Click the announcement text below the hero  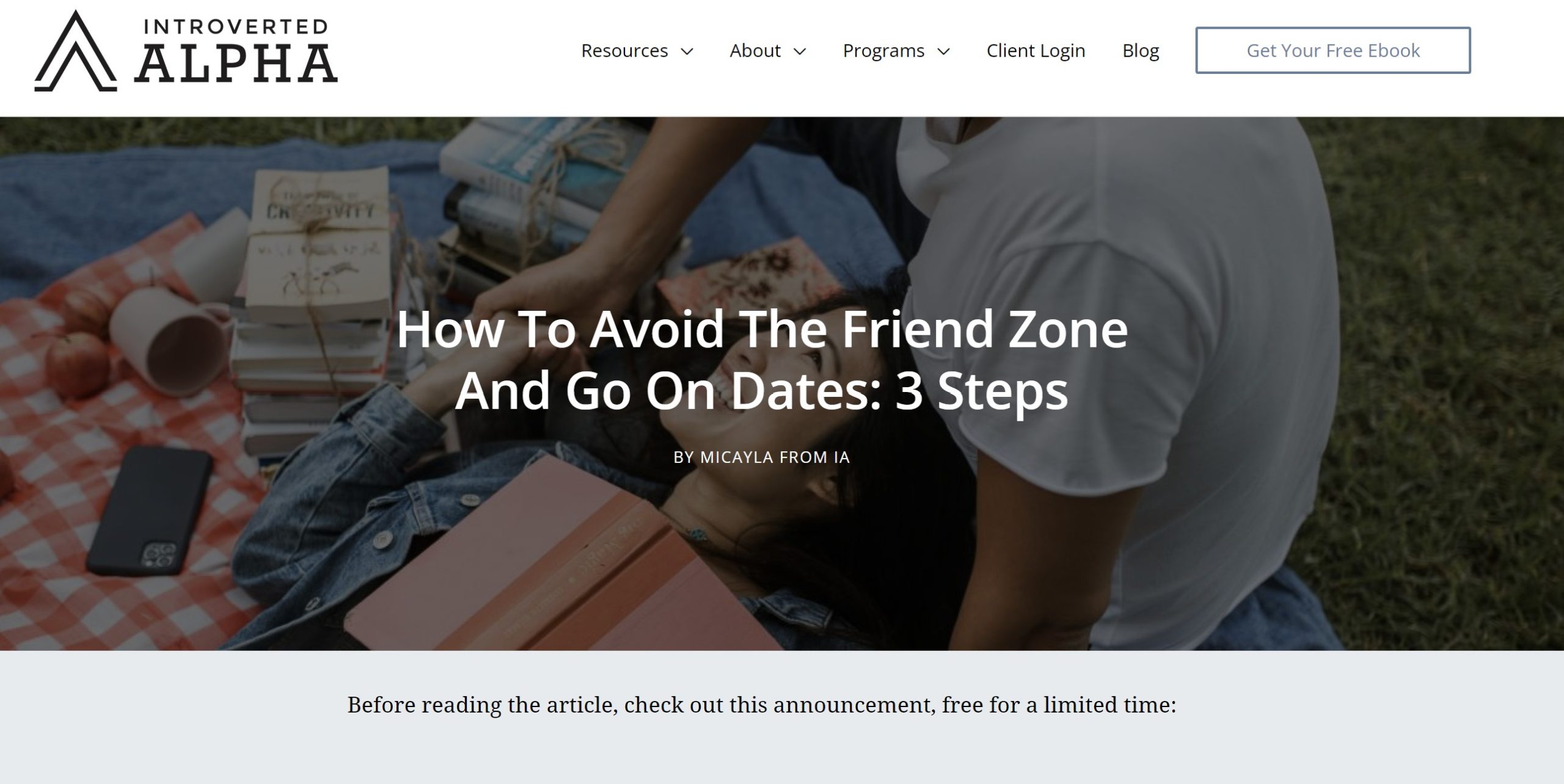pos(762,705)
